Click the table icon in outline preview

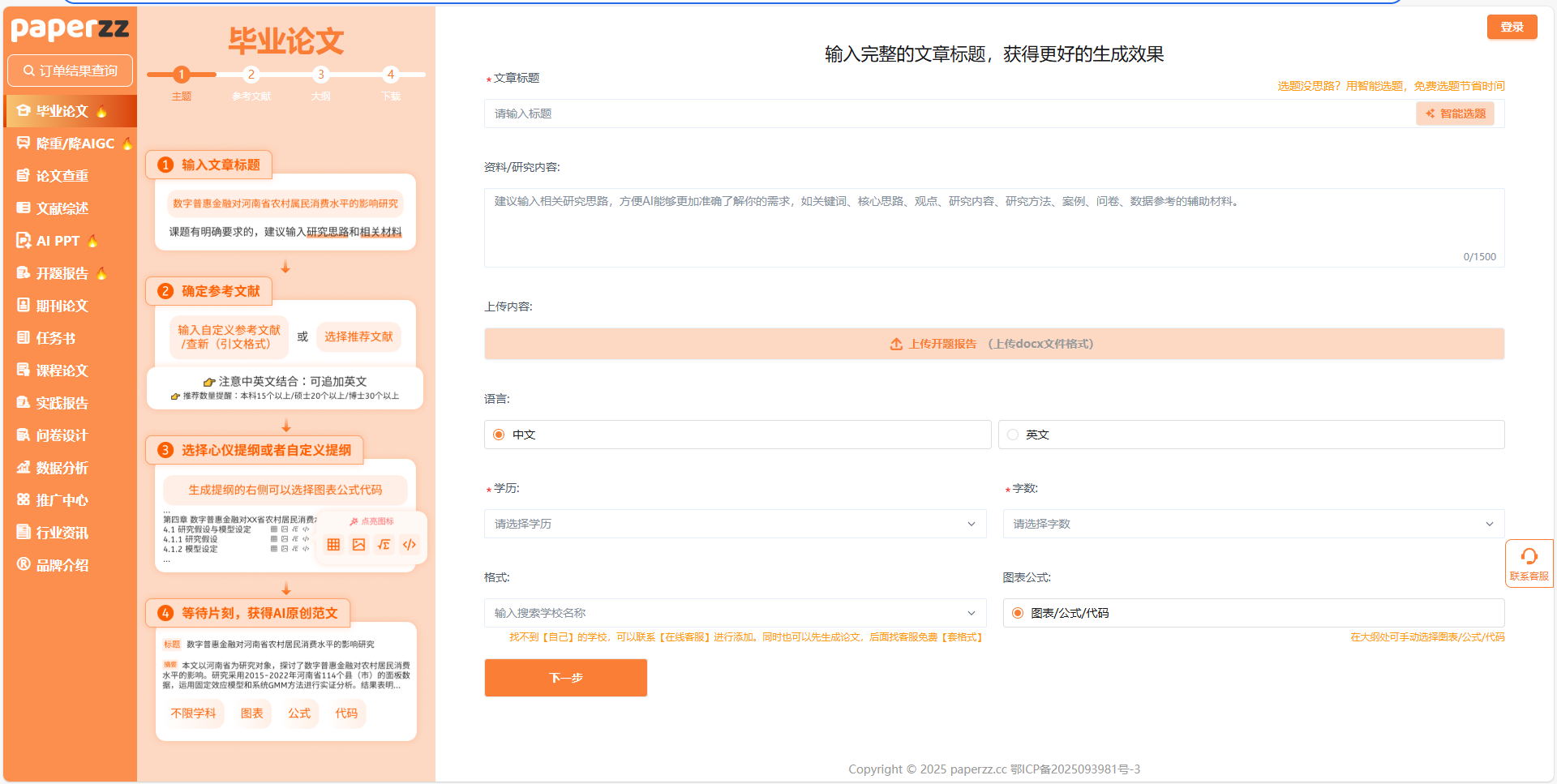[x=333, y=545]
